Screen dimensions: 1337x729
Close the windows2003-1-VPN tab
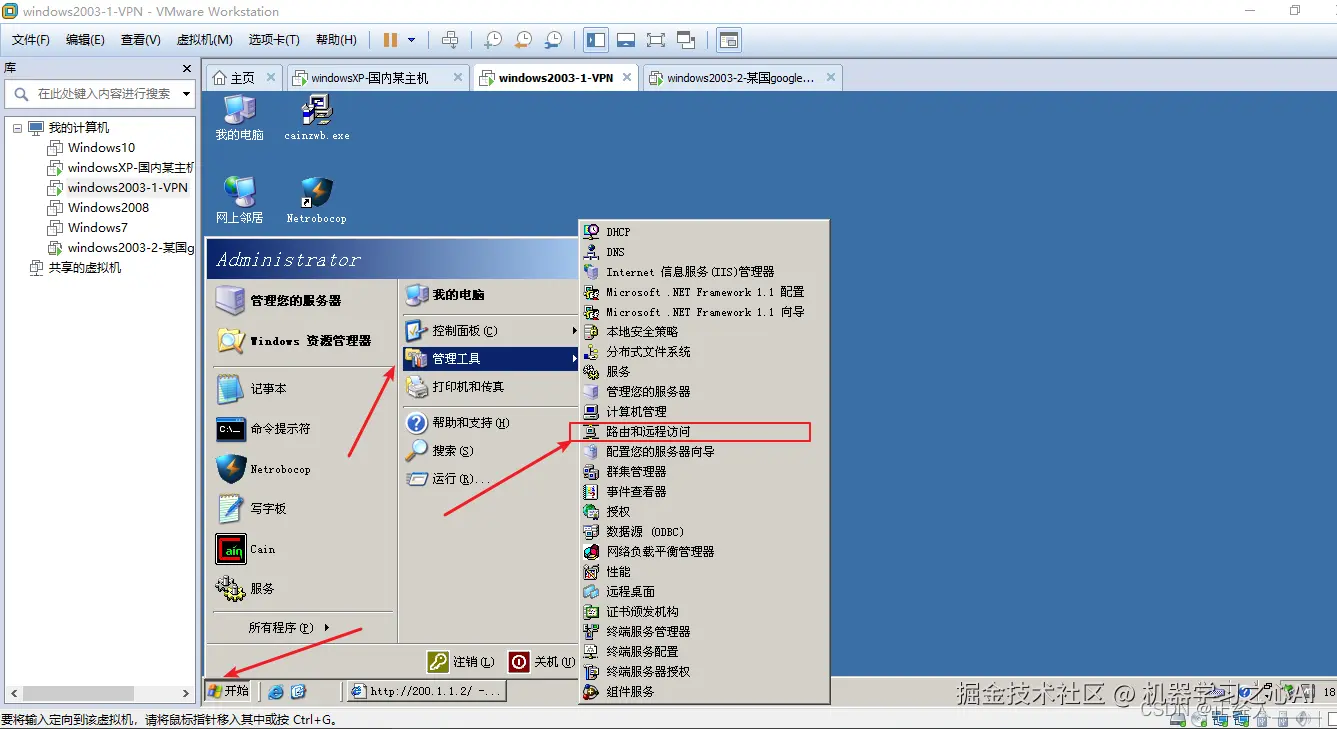627,77
